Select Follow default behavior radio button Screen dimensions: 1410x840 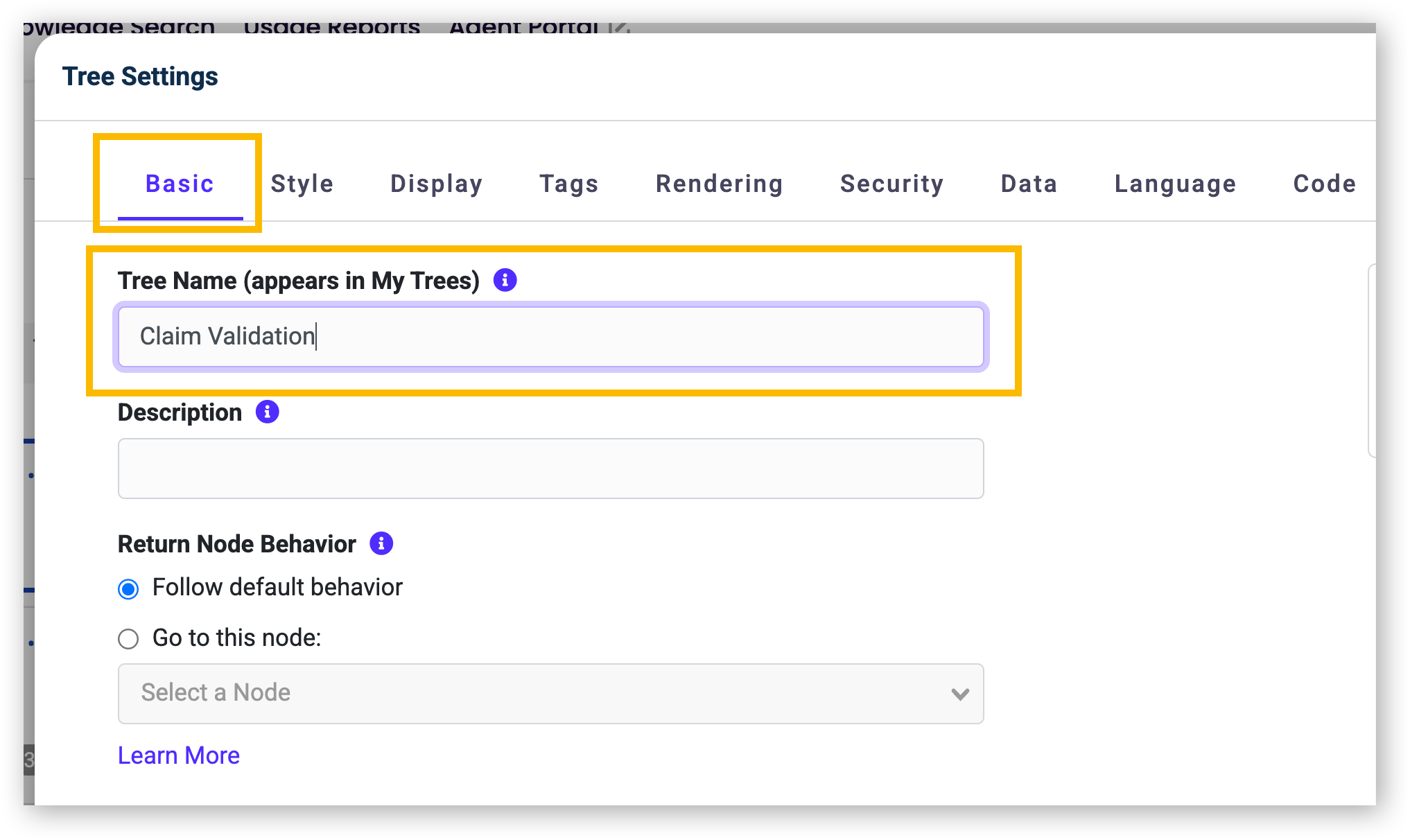pyautogui.click(x=128, y=589)
